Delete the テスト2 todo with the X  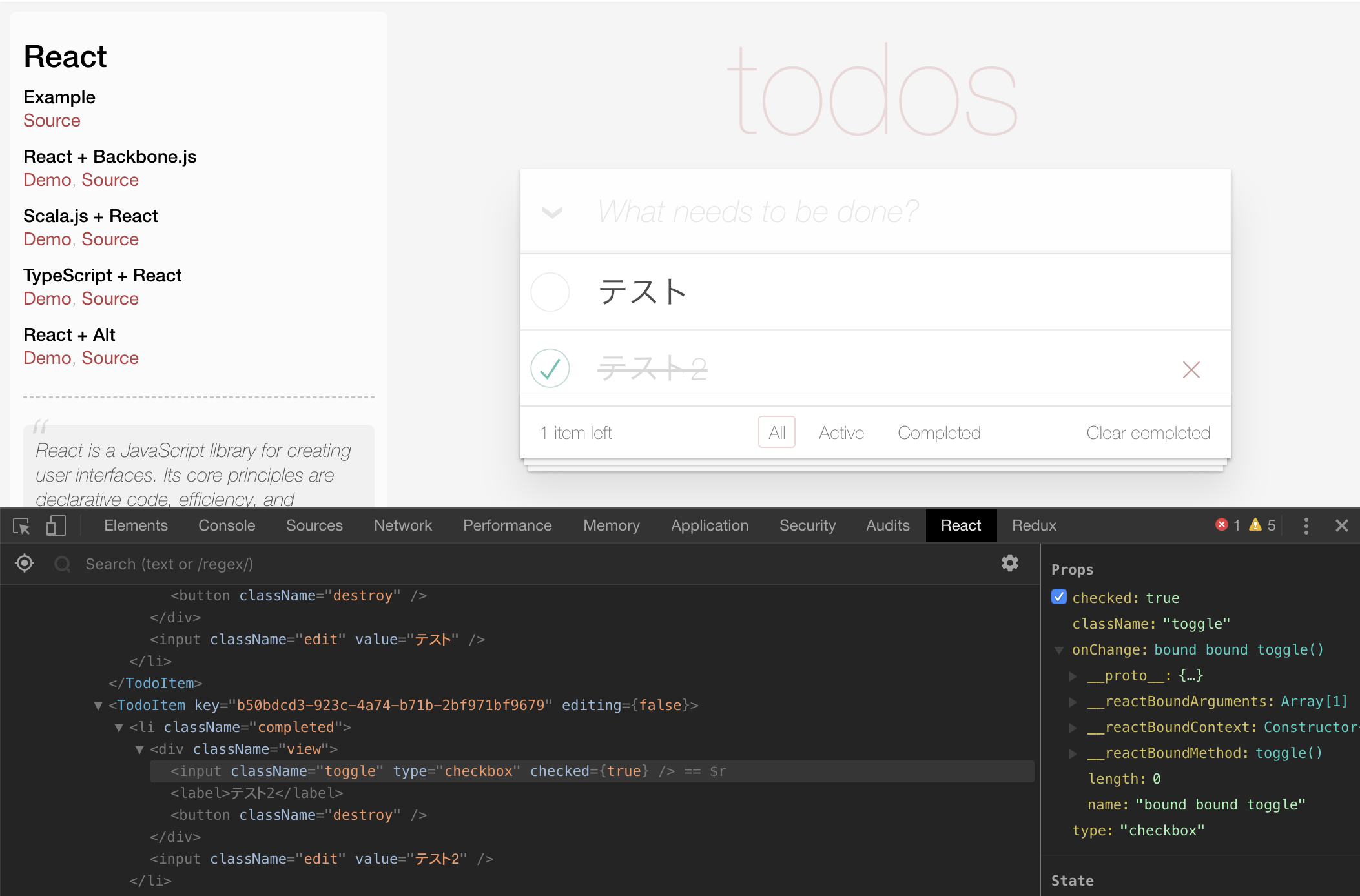[1191, 370]
